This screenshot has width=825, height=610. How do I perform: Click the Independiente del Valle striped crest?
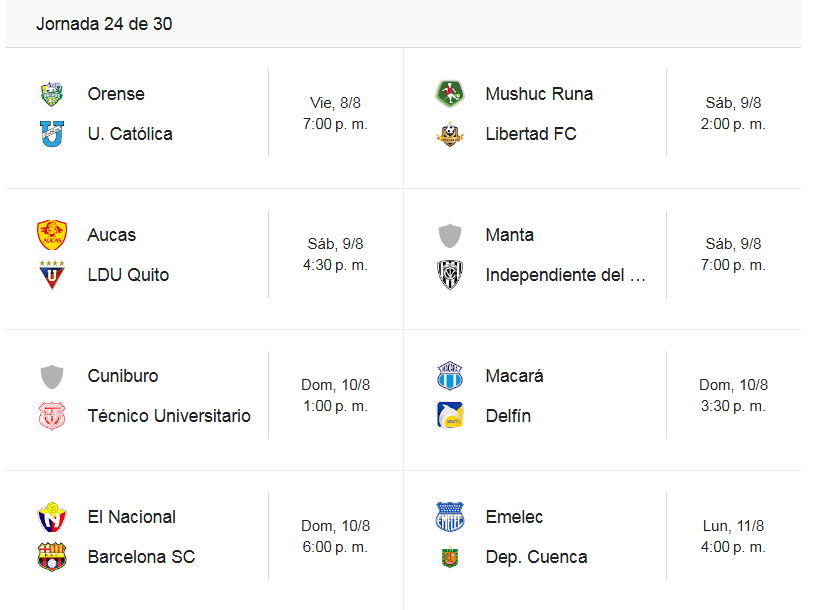click(450, 275)
